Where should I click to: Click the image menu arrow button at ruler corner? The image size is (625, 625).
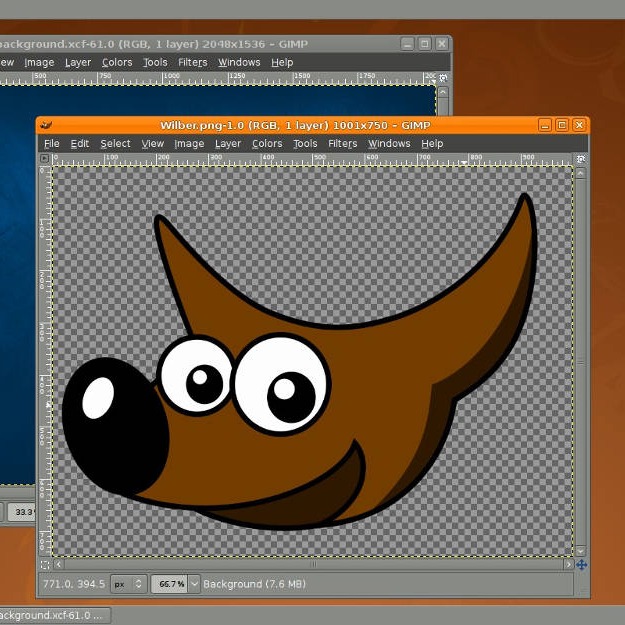pos(45,159)
